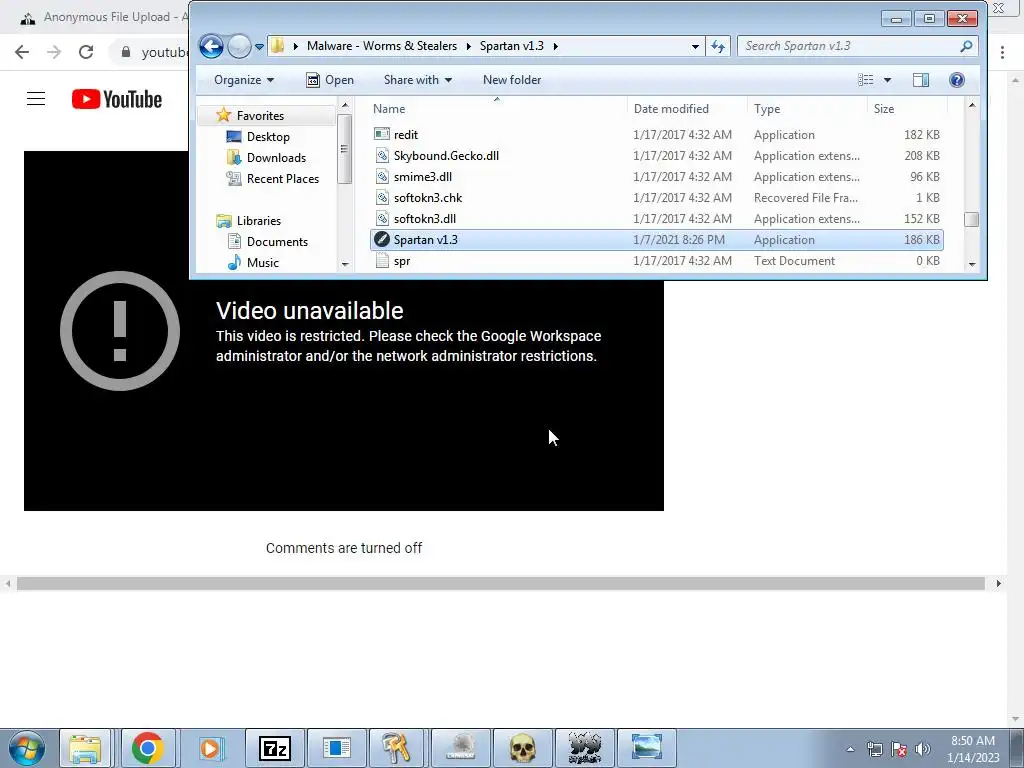Reload the YouTube page in Chrome
Screen dimensions: 1024x768
point(86,52)
